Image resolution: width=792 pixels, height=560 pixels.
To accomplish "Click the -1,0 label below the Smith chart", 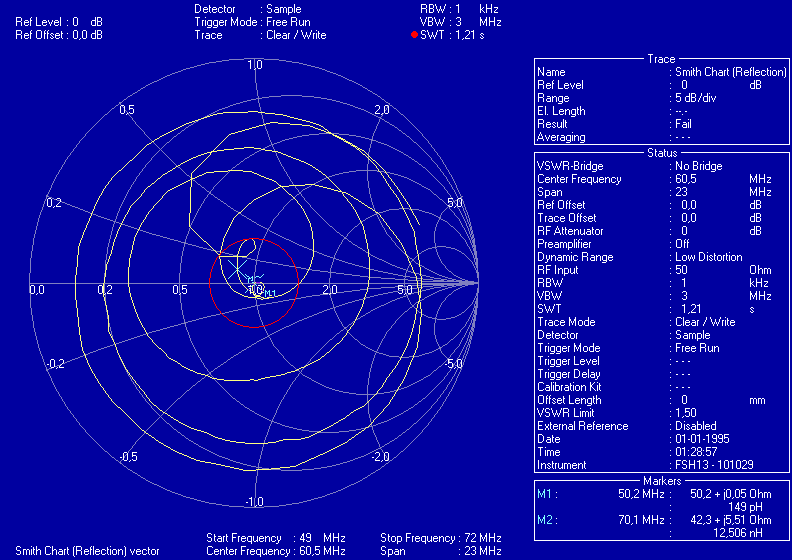I will click(x=254, y=501).
